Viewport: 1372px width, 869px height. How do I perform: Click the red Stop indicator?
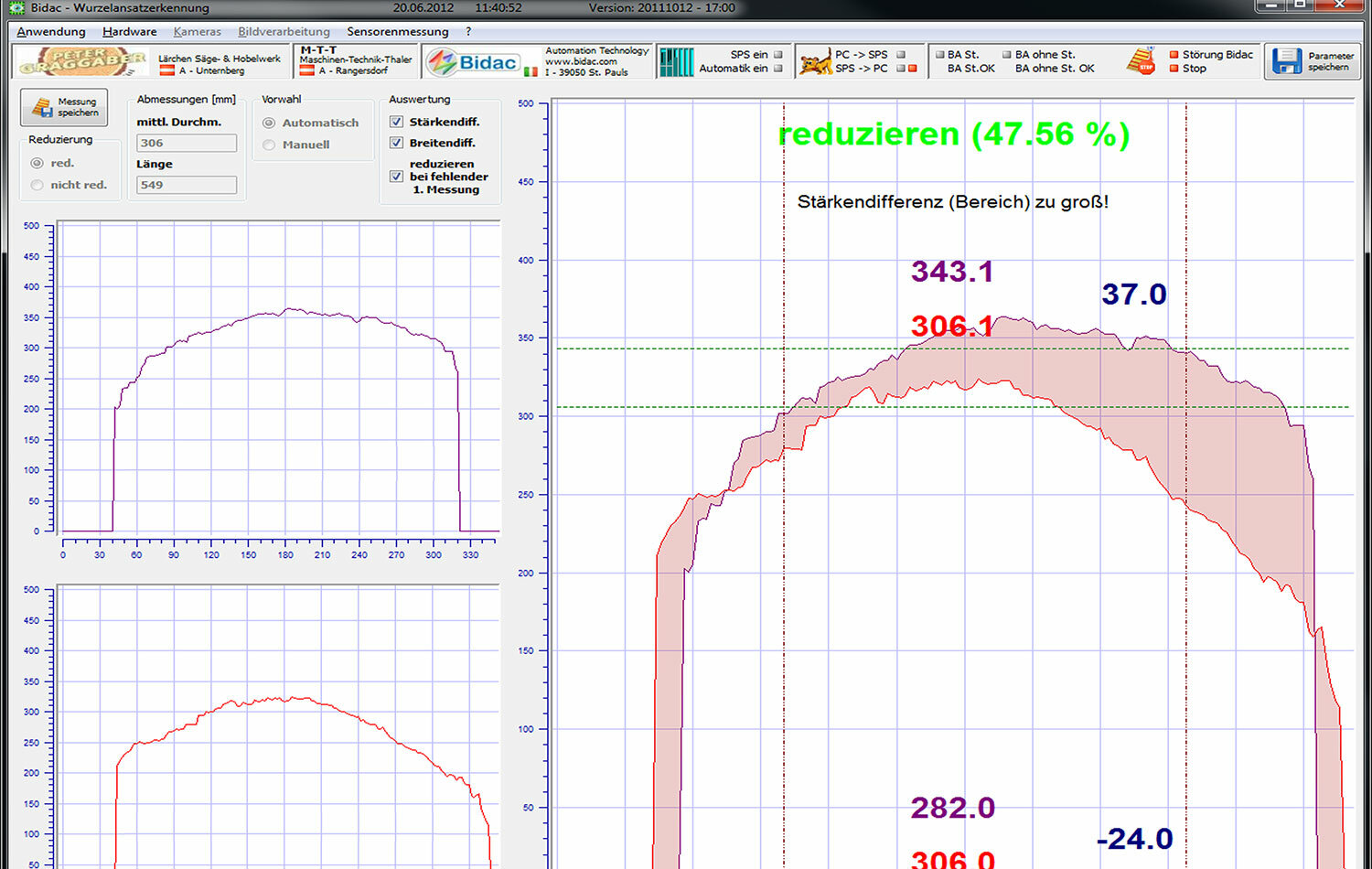tap(1174, 69)
